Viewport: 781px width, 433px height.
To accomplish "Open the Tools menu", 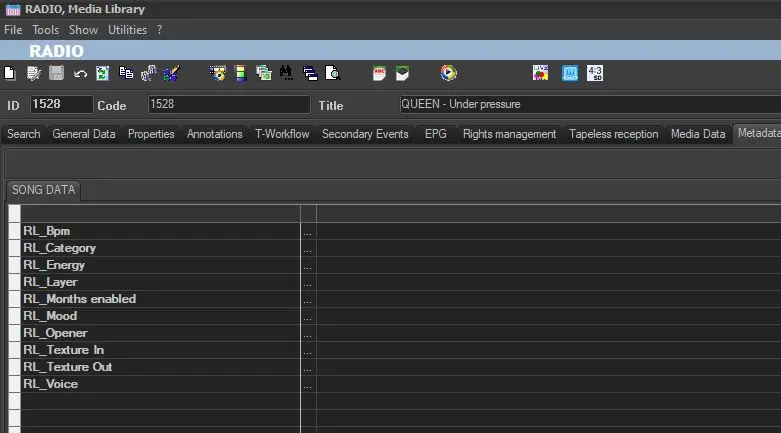I will (45, 30).
